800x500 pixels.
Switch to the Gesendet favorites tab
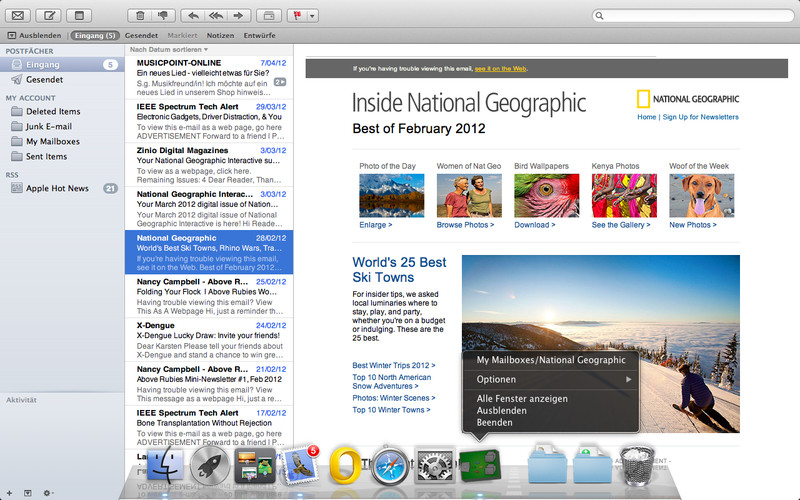click(x=141, y=35)
